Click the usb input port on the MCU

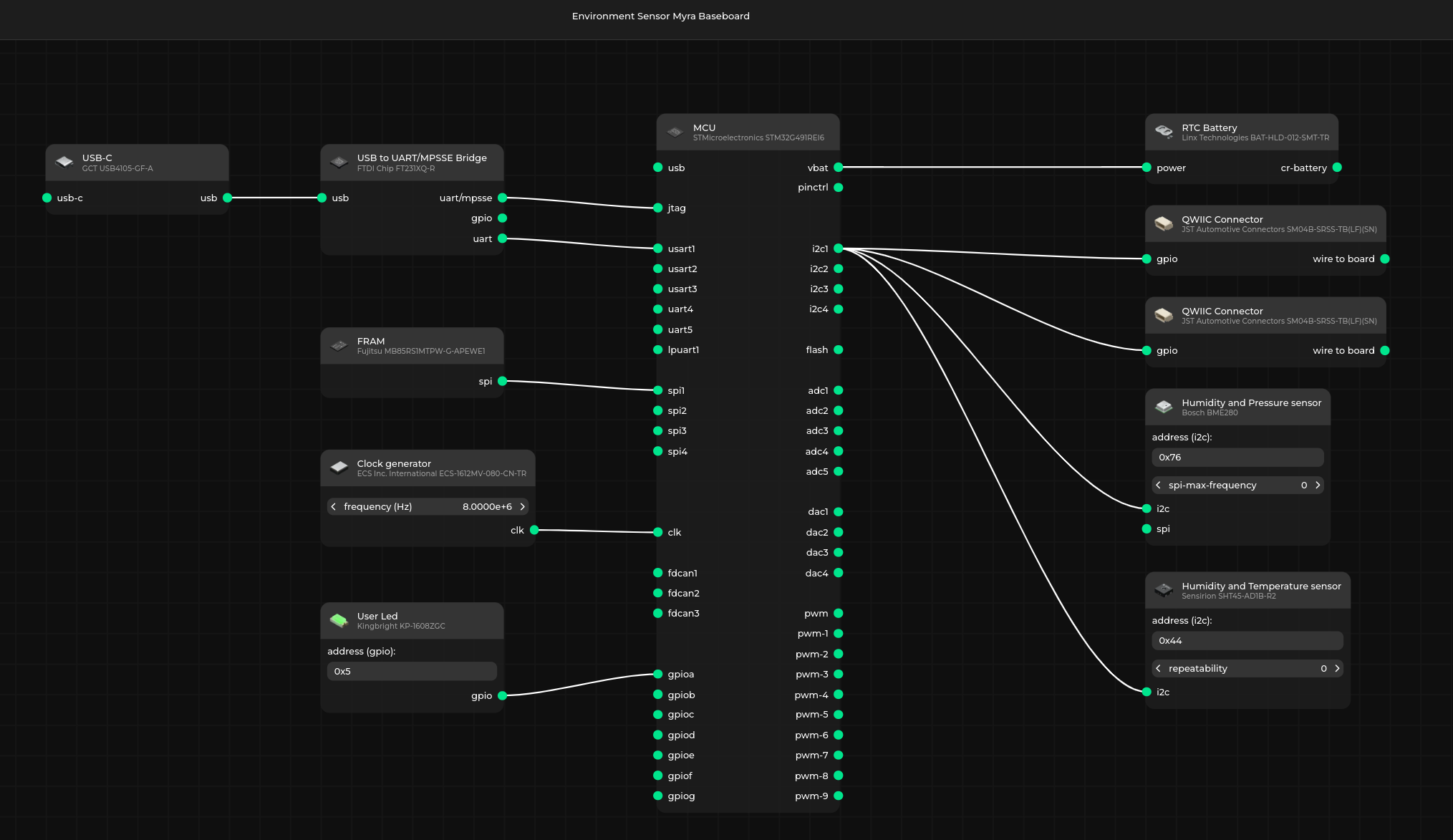pyautogui.click(x=658, y=168)
